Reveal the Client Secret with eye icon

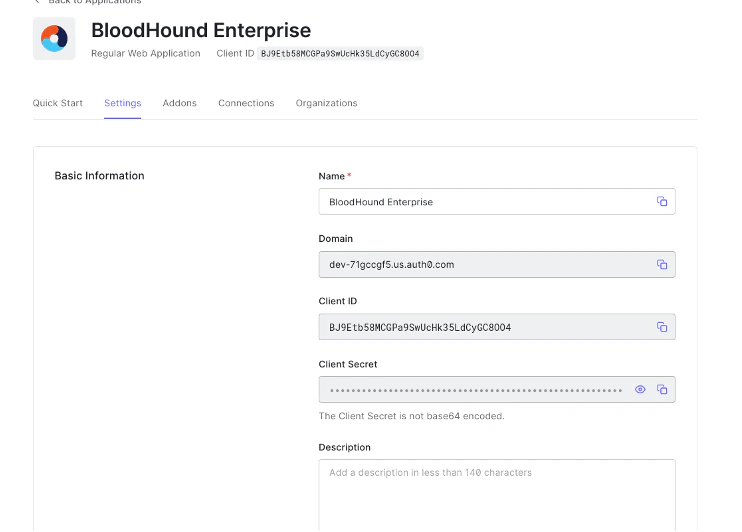(640, 390)
